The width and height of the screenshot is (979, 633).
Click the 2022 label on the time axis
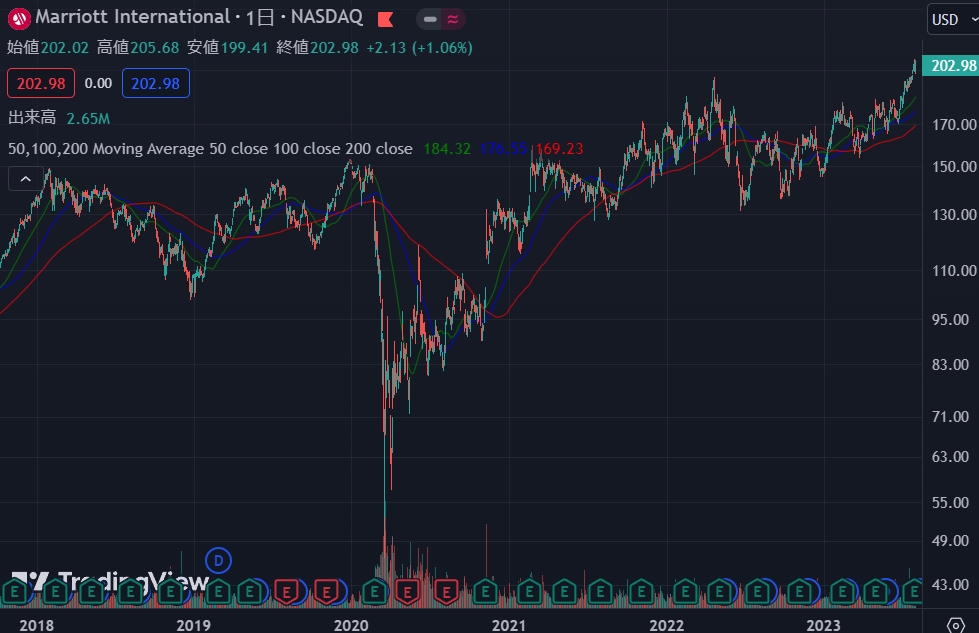point(667,626)
